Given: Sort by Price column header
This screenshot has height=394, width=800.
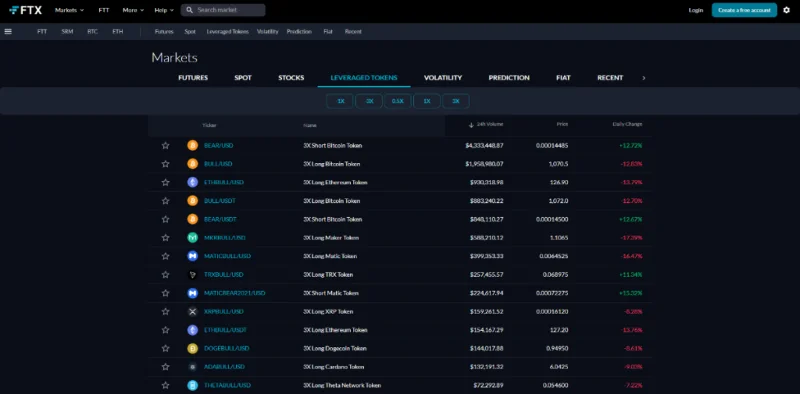Looking at the screenshot, I should (562, 124).
